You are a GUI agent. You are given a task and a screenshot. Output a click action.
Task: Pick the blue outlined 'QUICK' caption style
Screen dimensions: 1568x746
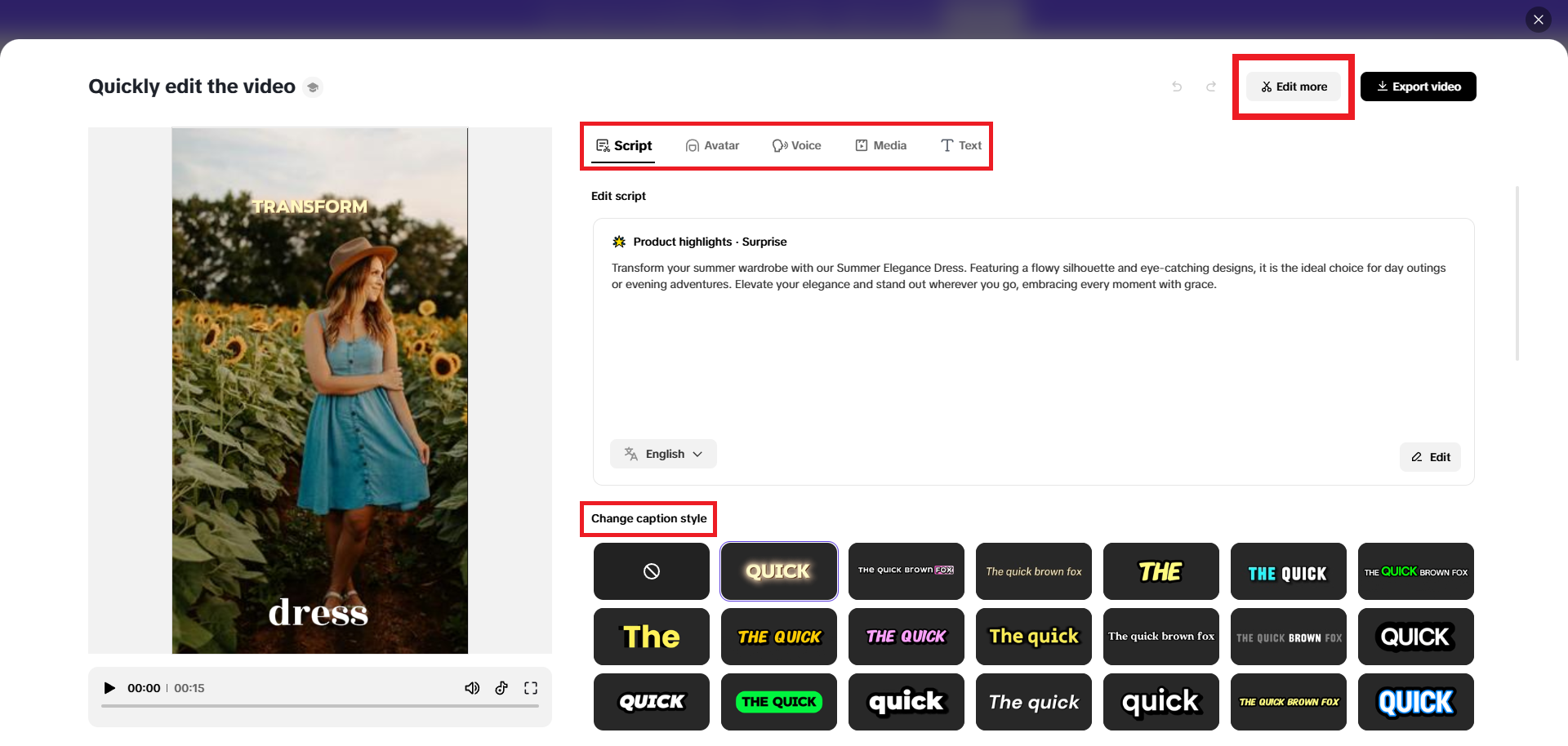1416,702
